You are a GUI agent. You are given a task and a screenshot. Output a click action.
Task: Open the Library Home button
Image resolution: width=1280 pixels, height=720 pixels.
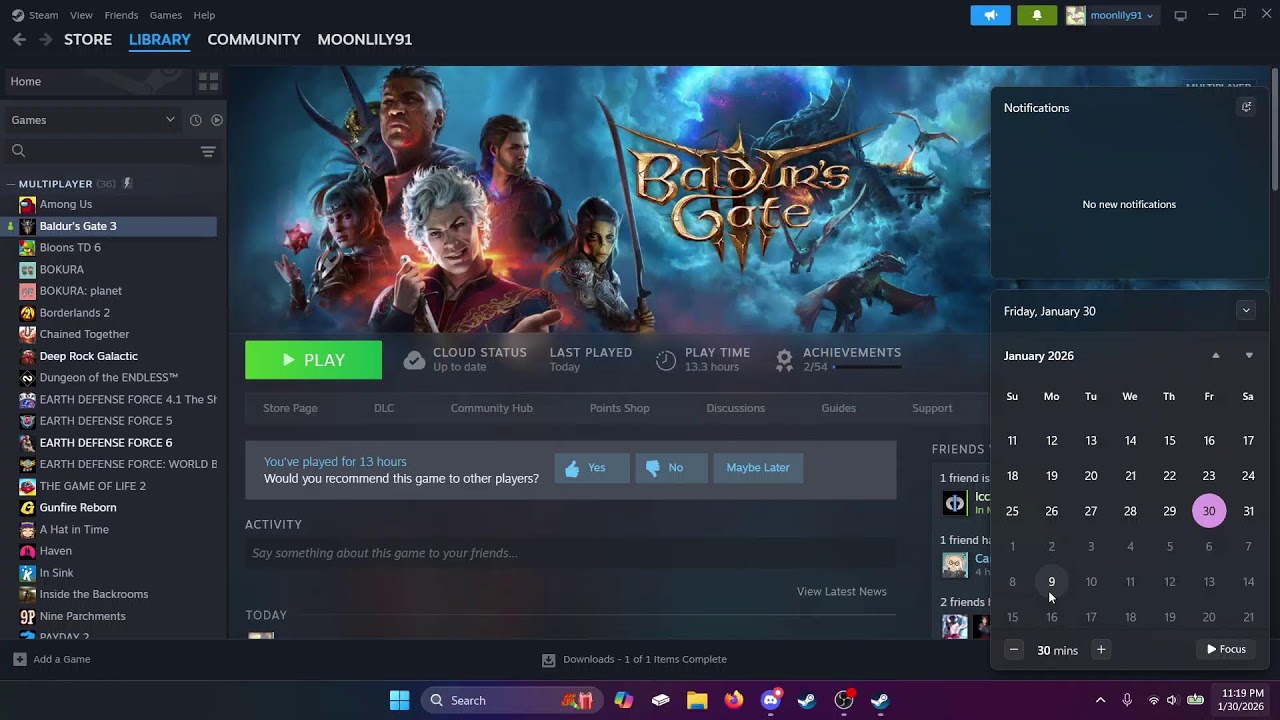[x=98, y=81]
